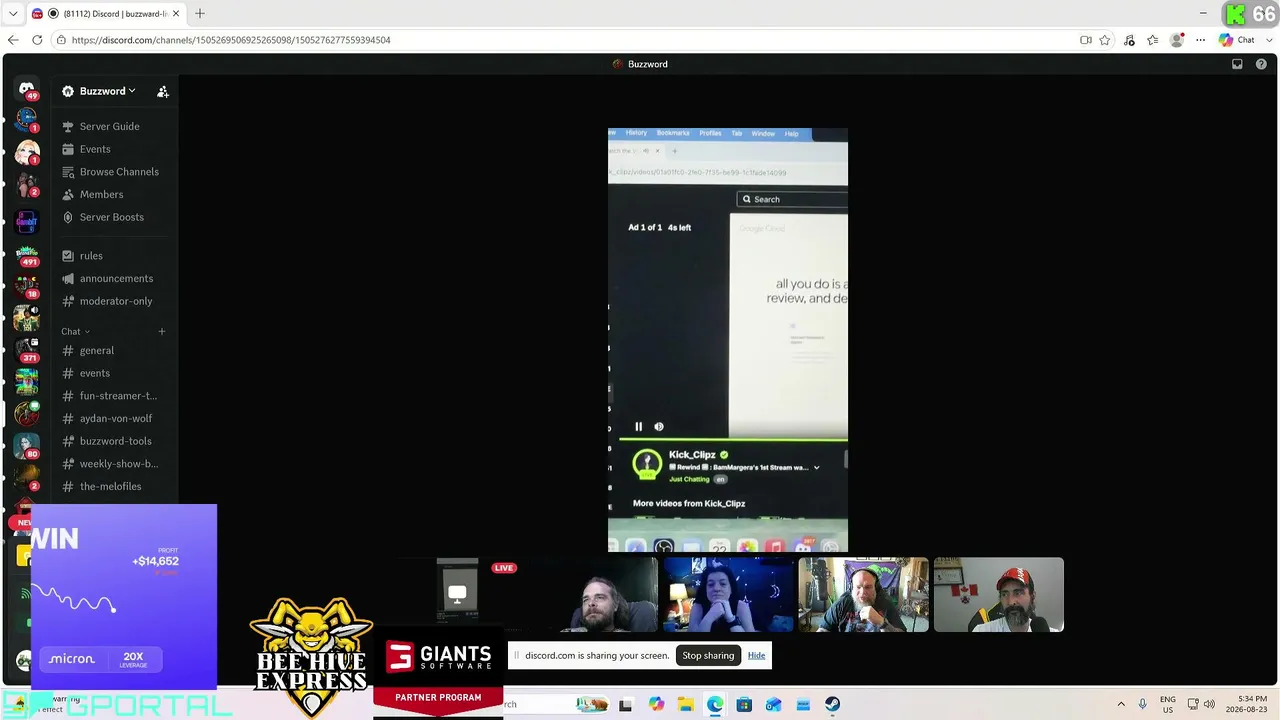Viewport: 1280px width, 720px height.
Task: Open the buzzword-tools channel
Action: pyautogui.click(x=116, y=441)
